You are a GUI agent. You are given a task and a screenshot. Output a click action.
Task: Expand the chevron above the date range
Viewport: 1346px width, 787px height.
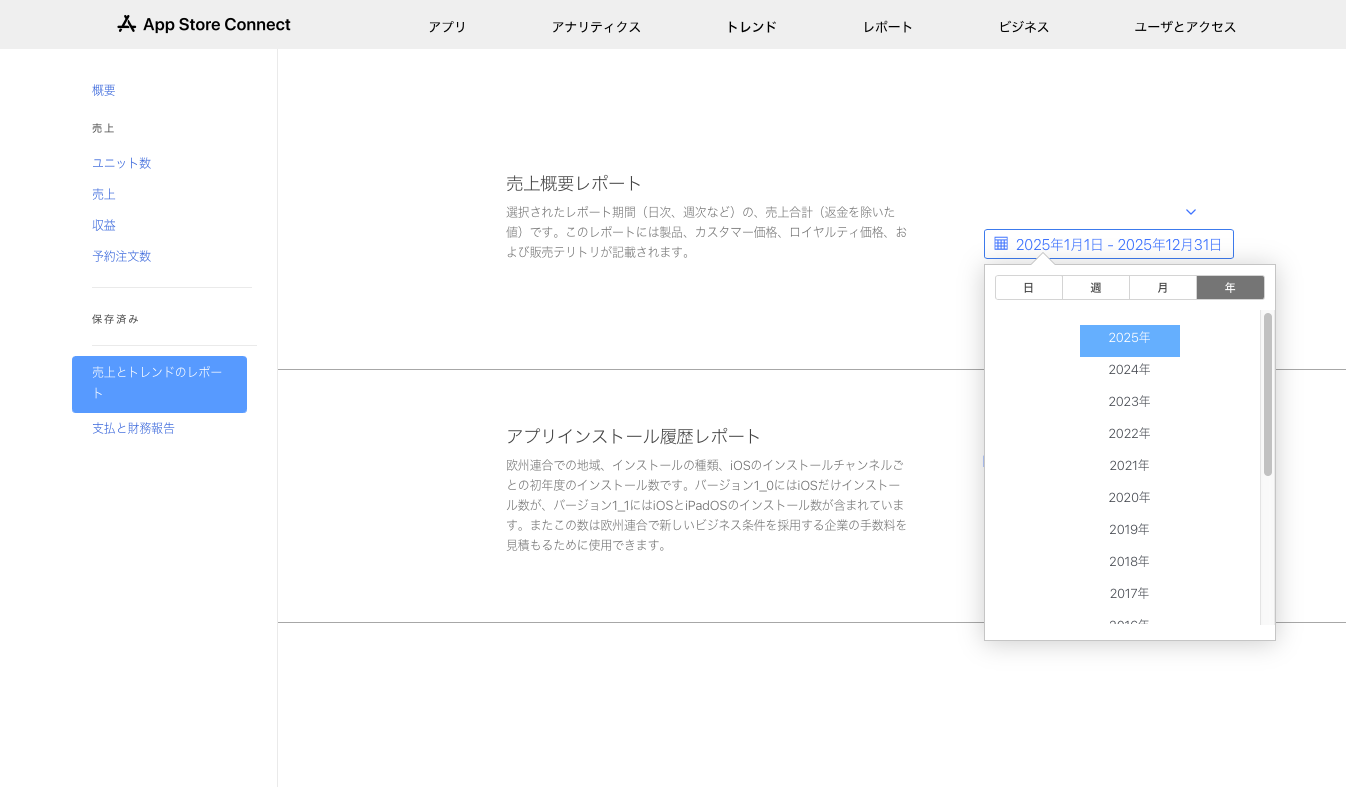(x=1190, y=212)
